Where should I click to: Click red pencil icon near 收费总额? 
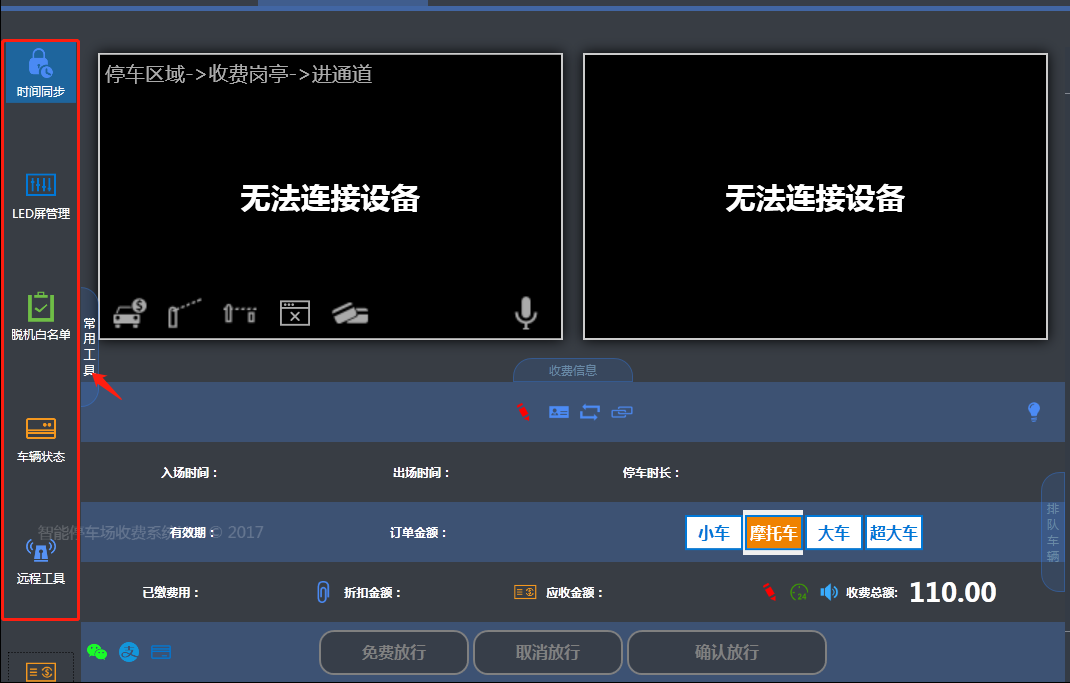(x=769, y=592)
